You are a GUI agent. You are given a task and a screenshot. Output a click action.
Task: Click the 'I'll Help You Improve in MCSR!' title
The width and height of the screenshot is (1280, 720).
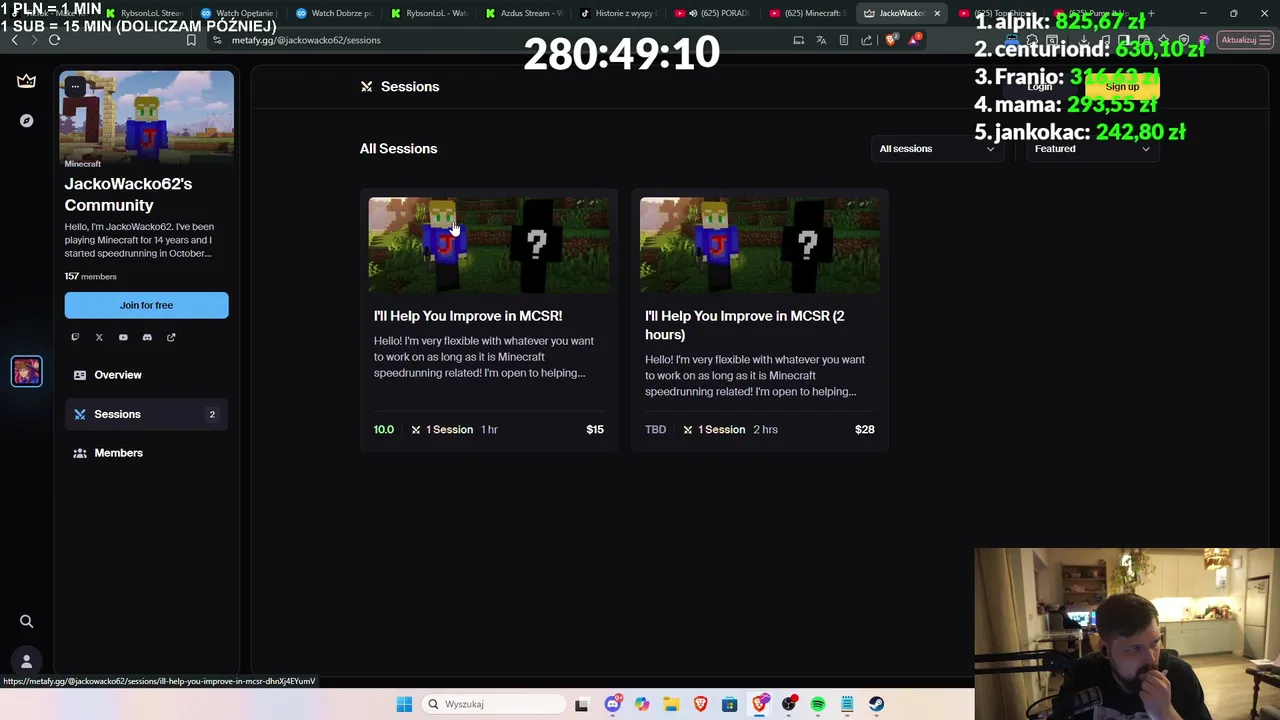468,316
